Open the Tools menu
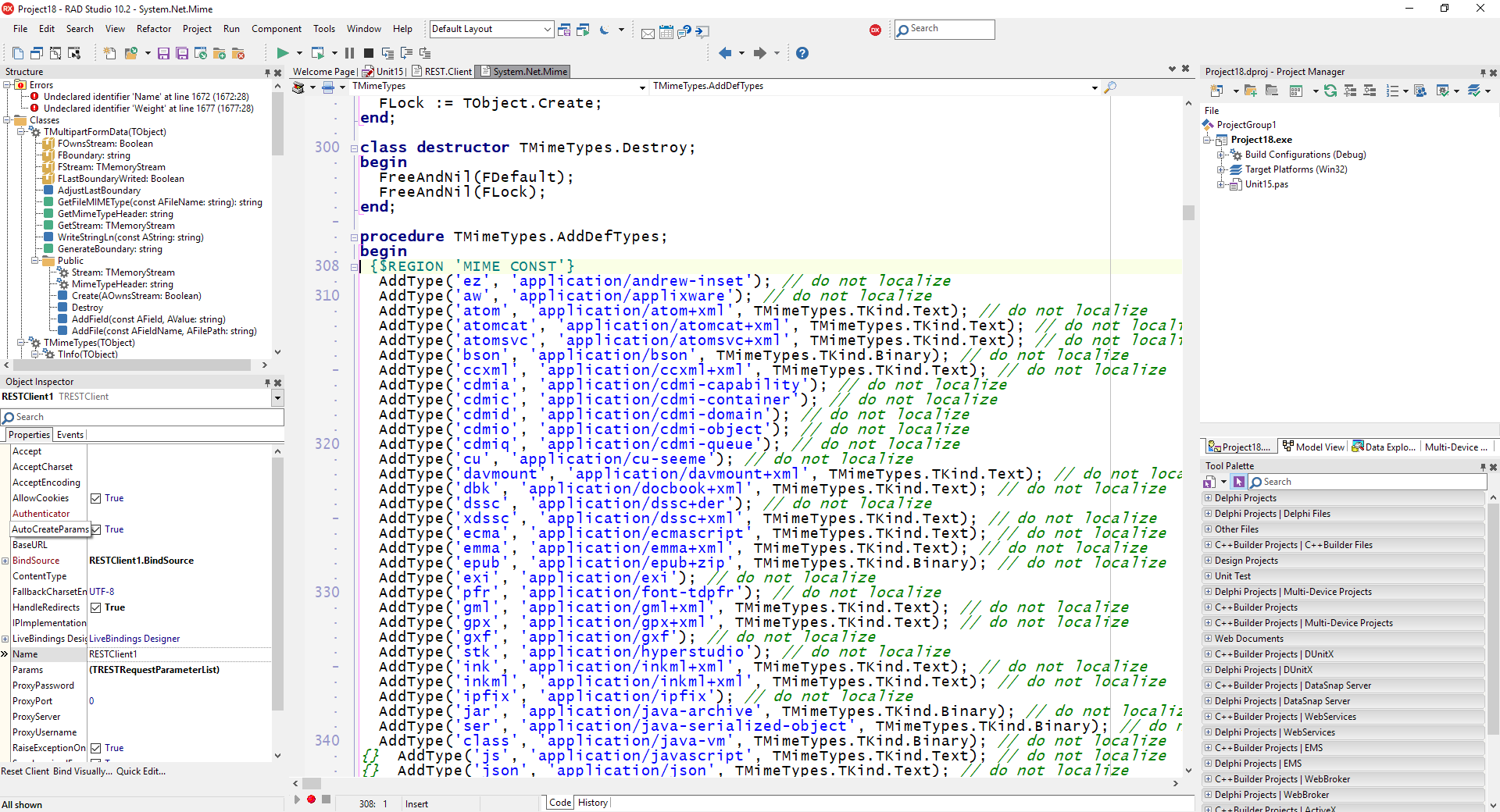 [x=323, y=29]
